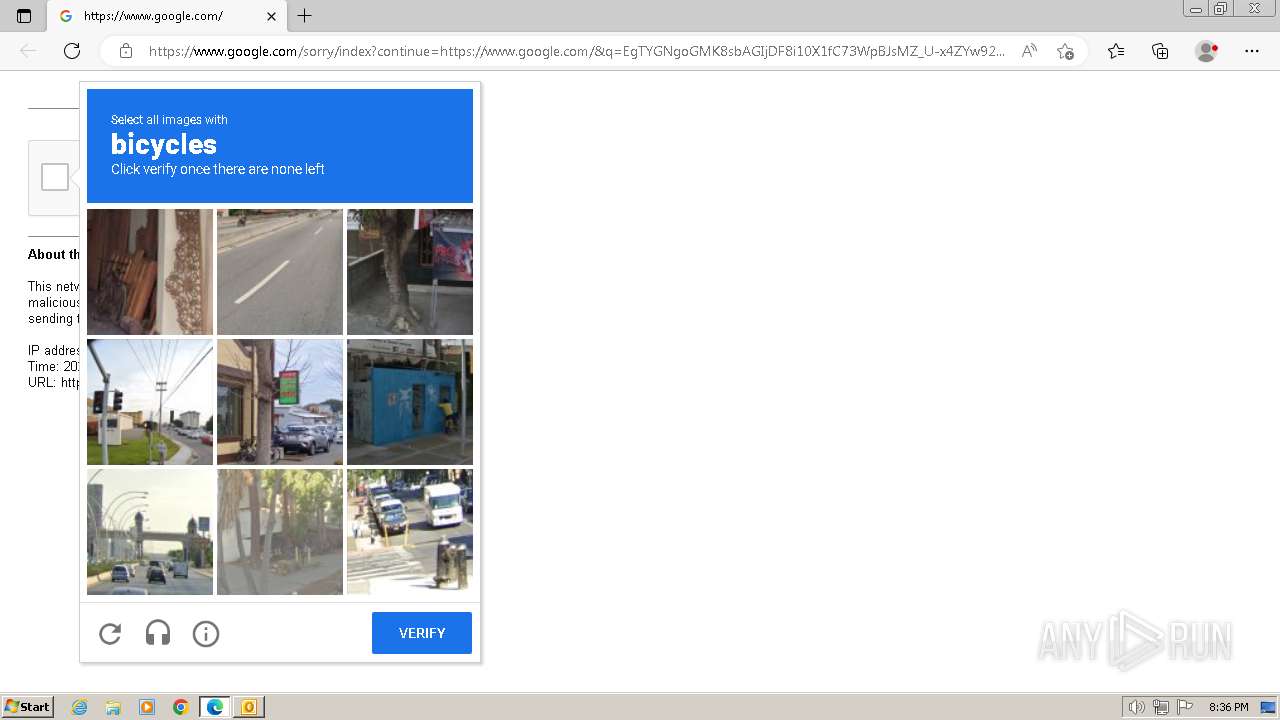Tick the I'm not a robot checkbox

coord(55,177)
